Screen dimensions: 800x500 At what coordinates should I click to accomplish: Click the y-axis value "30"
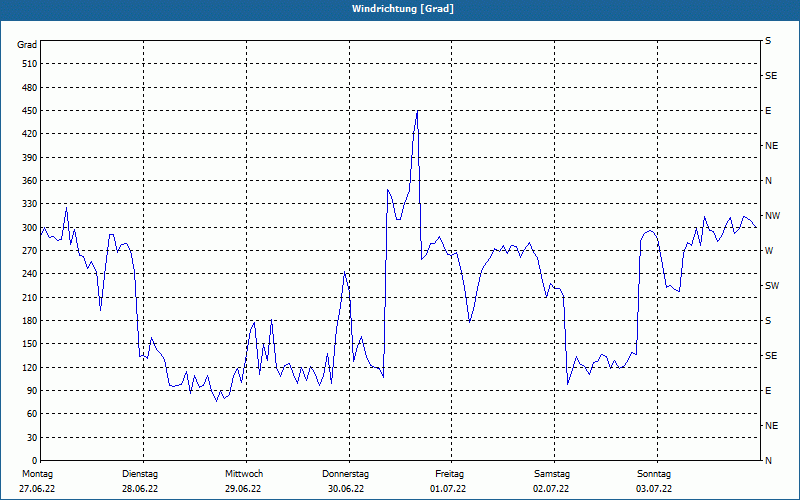pyautogui.click(x=32, y=437)
